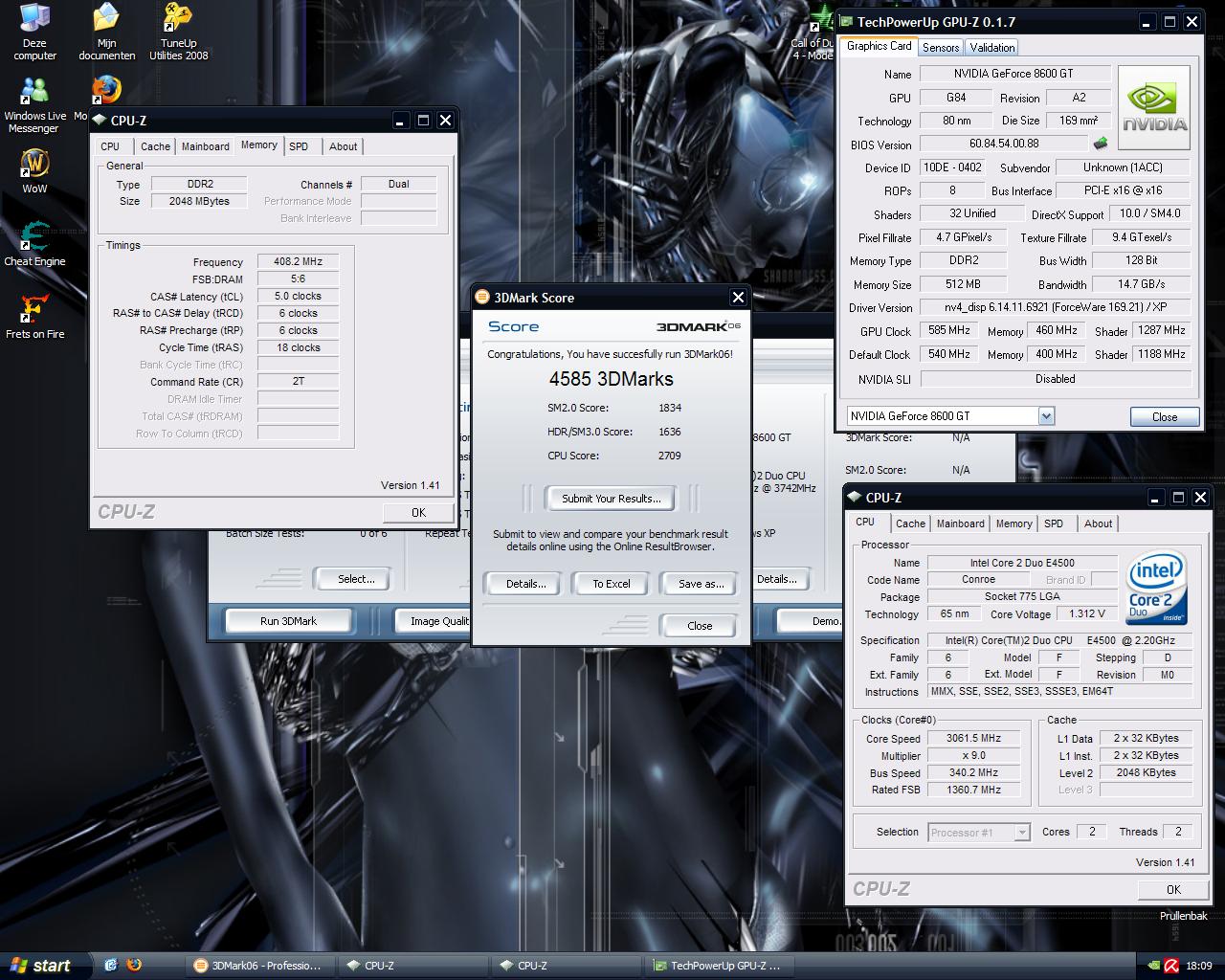Screen dimensions: 1225x980
Task: Open the Cheat Engine desktop icon
Action: point(34,244)
